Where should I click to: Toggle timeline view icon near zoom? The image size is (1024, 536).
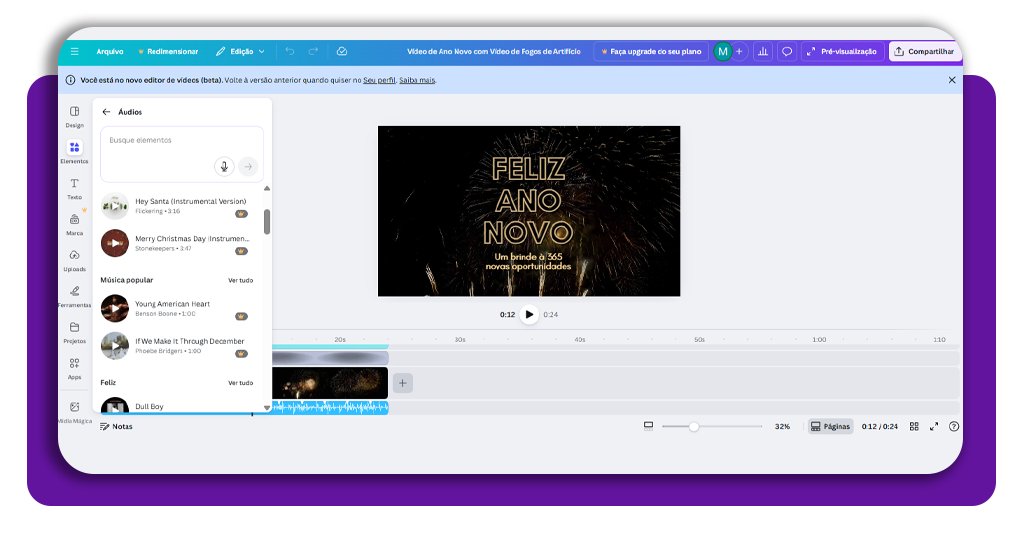[648, 426]
